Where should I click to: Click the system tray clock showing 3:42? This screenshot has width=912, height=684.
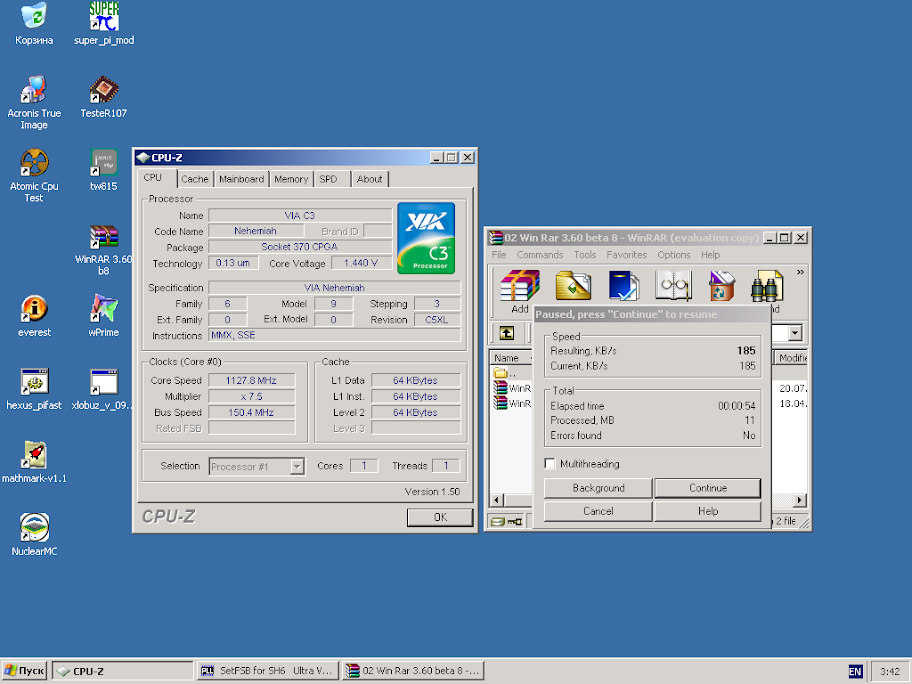coord(889,671)
